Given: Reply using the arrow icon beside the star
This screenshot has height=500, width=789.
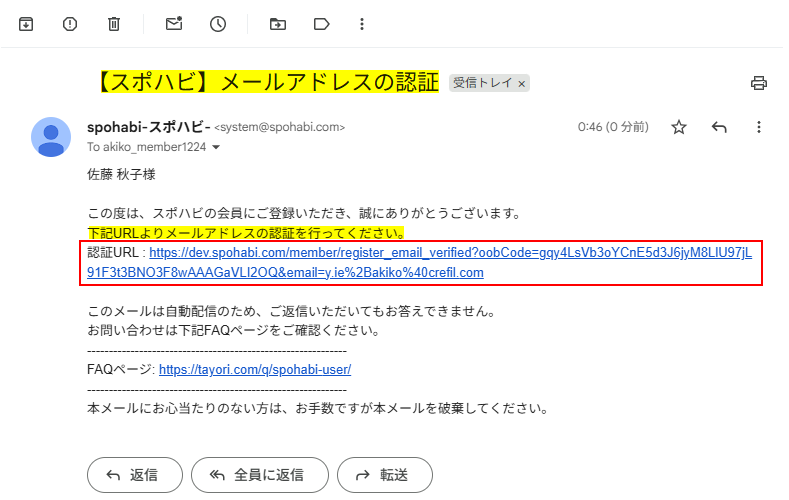Looking at the screenshot, I should pyautogui.click(x=719, y=127).
